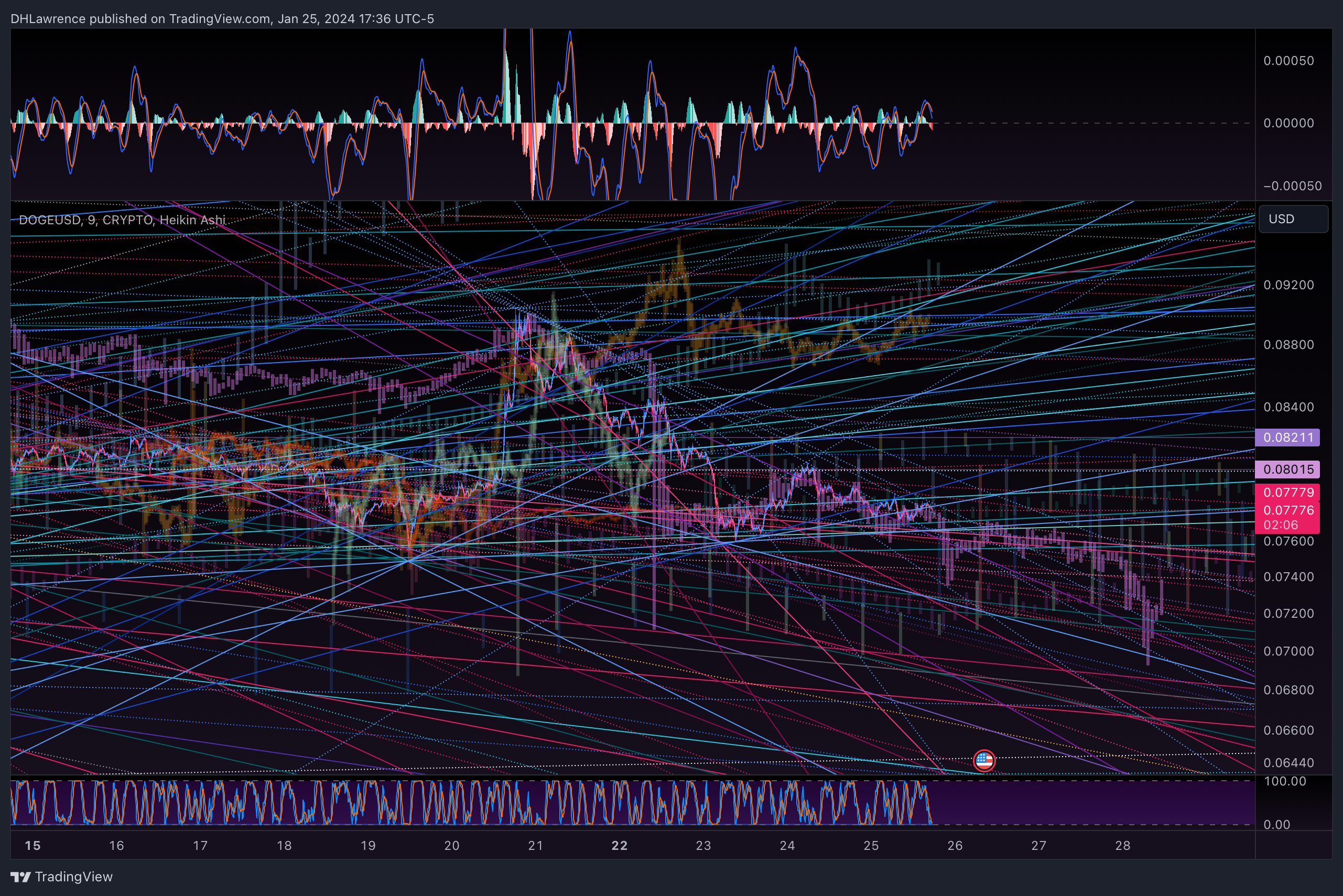Viewport: 1343px width, 896px height.
Task: Select the 0.08211 price label
Action: (1287, 438)
